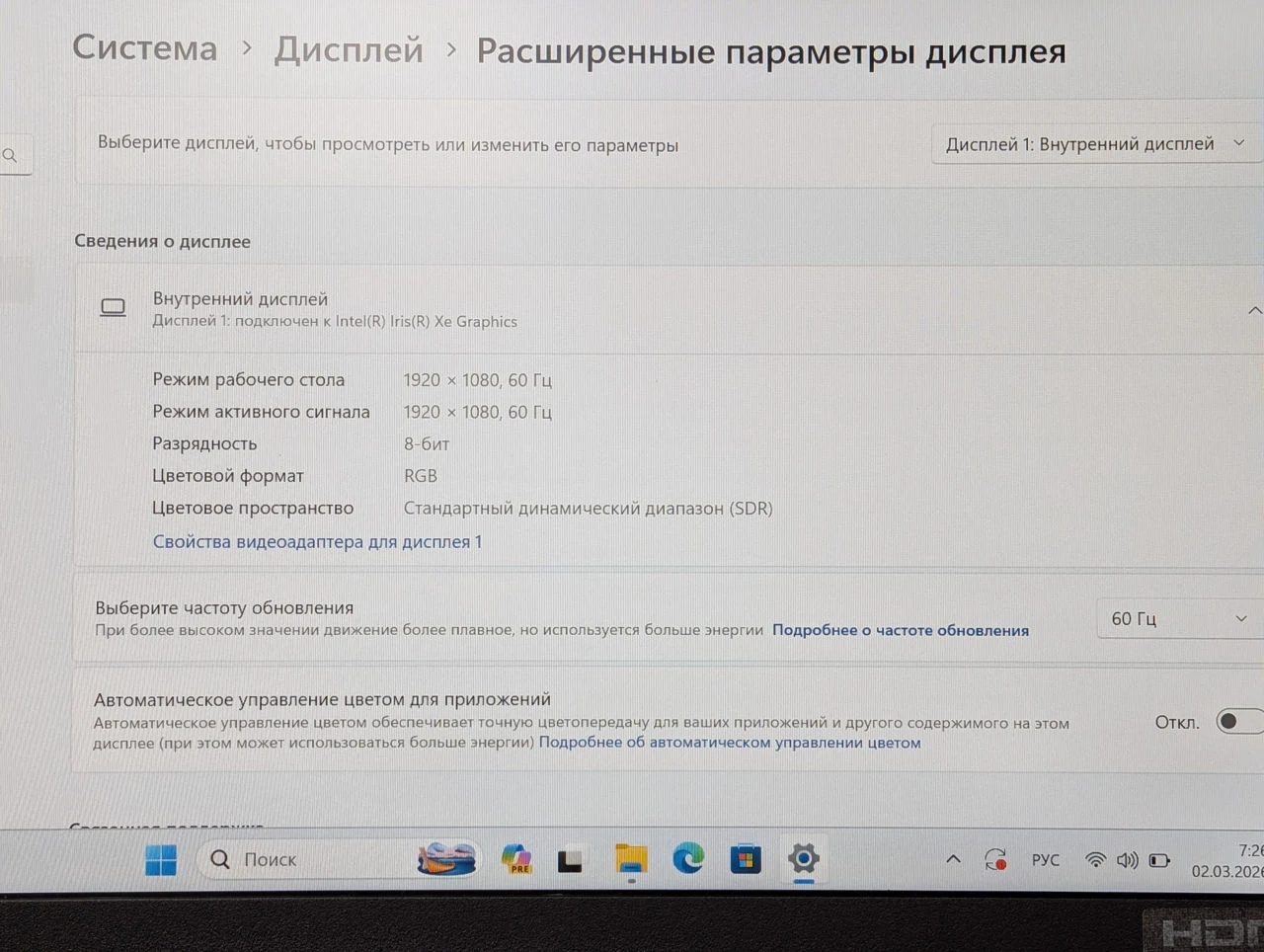Open Свойства видеоадаптера для дисплея 1
Screen dimensions: 1264x952
point(317,541)
